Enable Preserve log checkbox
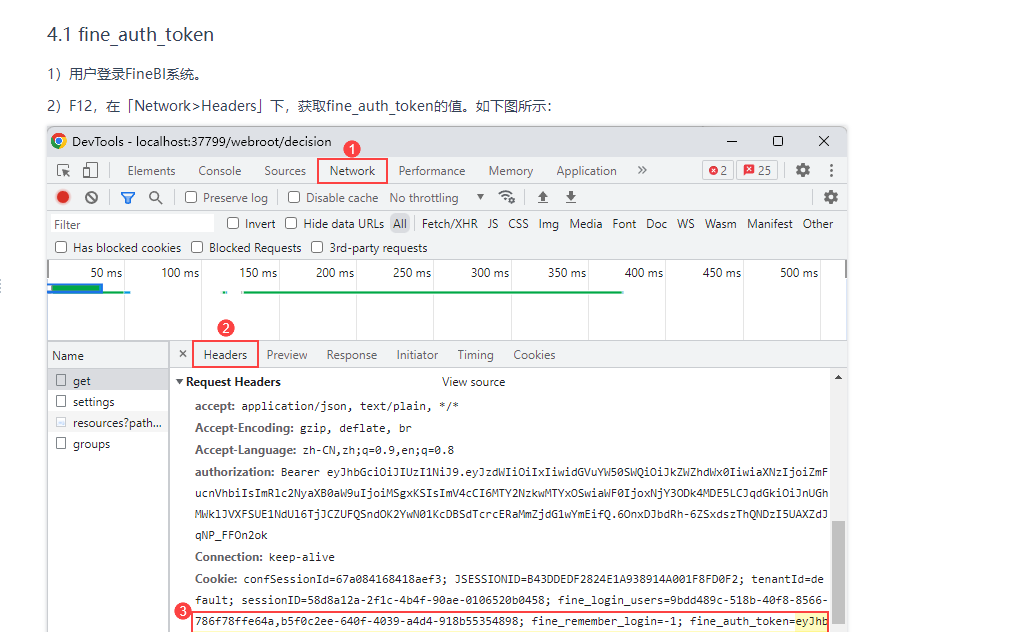Image resolution: width=1012 pixels, height=632 pixels. click(191, 197)
